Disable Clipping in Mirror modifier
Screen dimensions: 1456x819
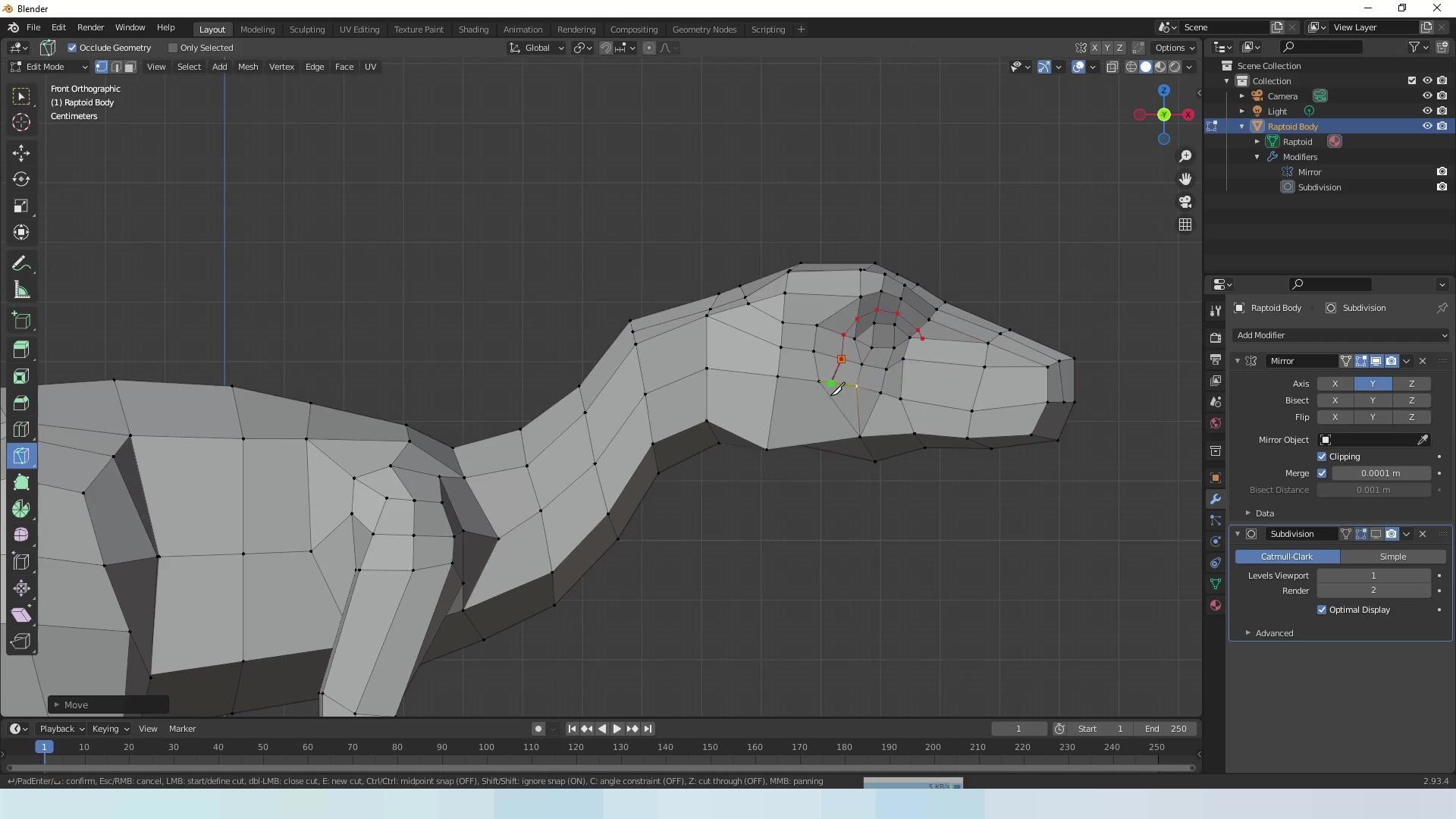(1322, 457)
